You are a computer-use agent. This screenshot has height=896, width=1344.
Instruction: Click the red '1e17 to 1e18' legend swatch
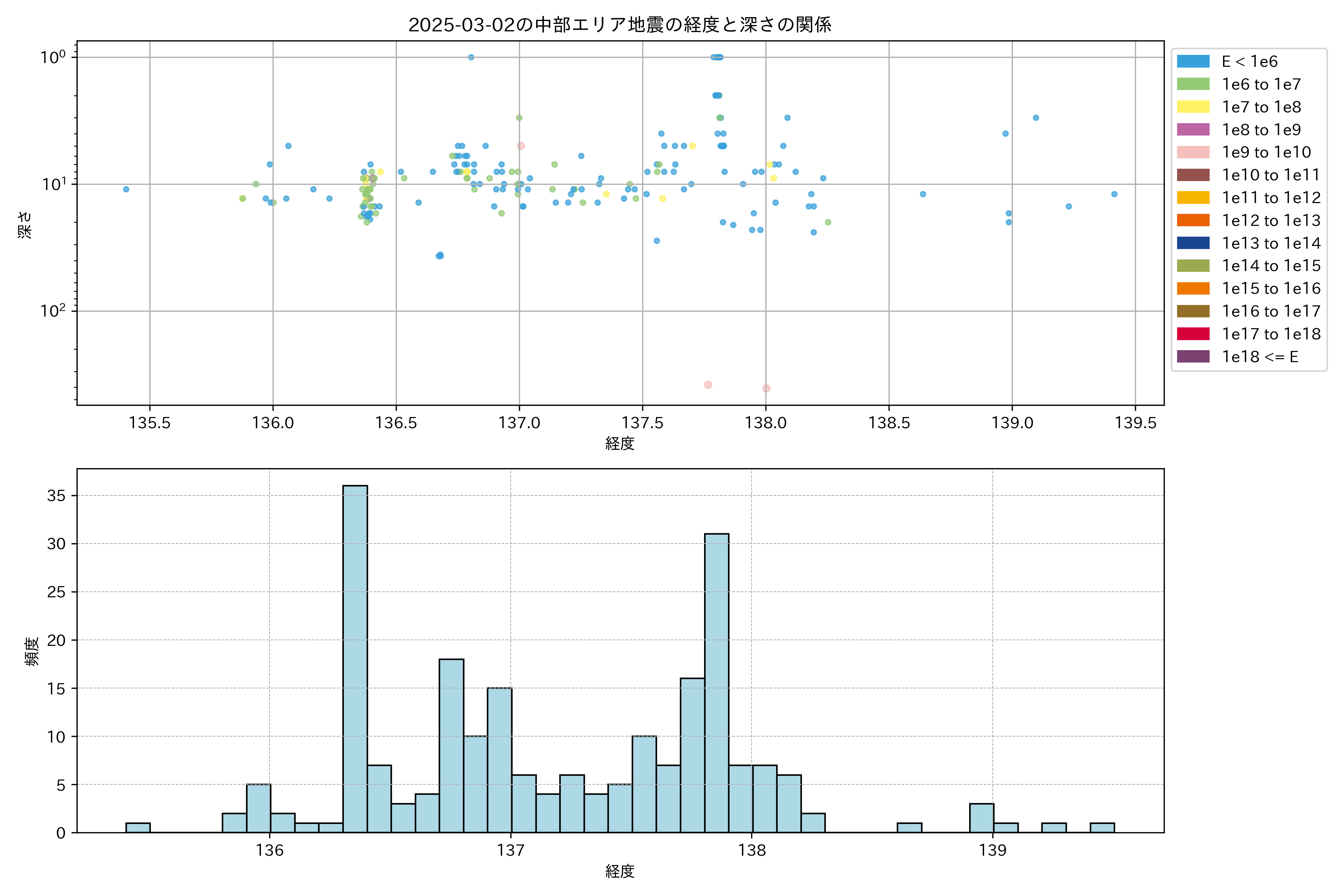[1193, 334]
